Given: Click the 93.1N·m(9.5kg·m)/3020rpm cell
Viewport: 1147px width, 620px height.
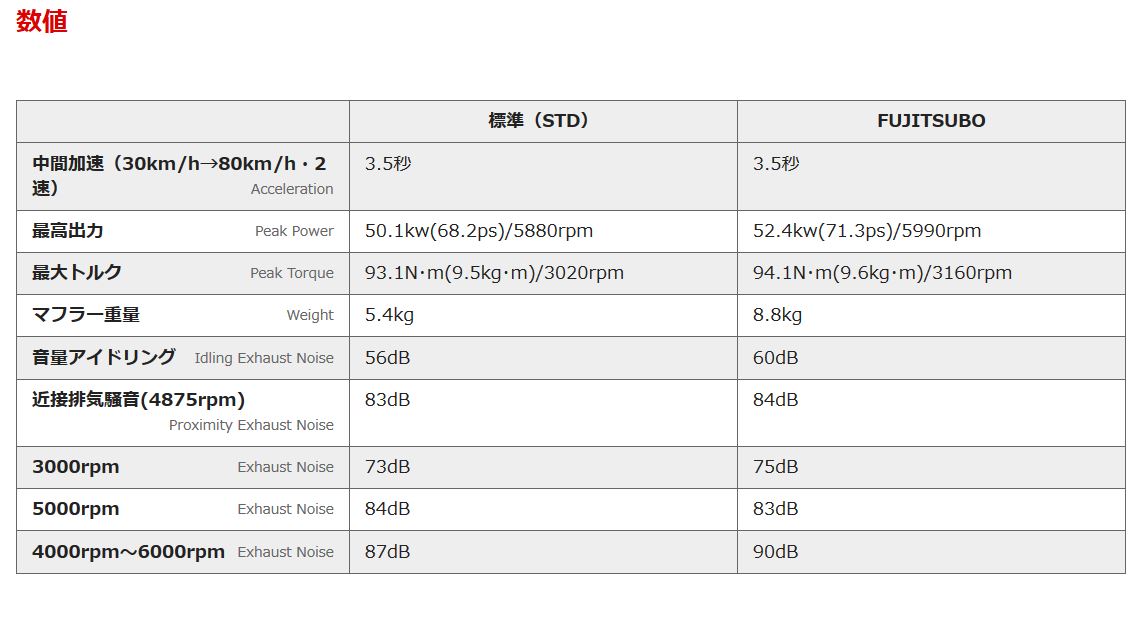Looking at the screenshot, I should 543,273.
